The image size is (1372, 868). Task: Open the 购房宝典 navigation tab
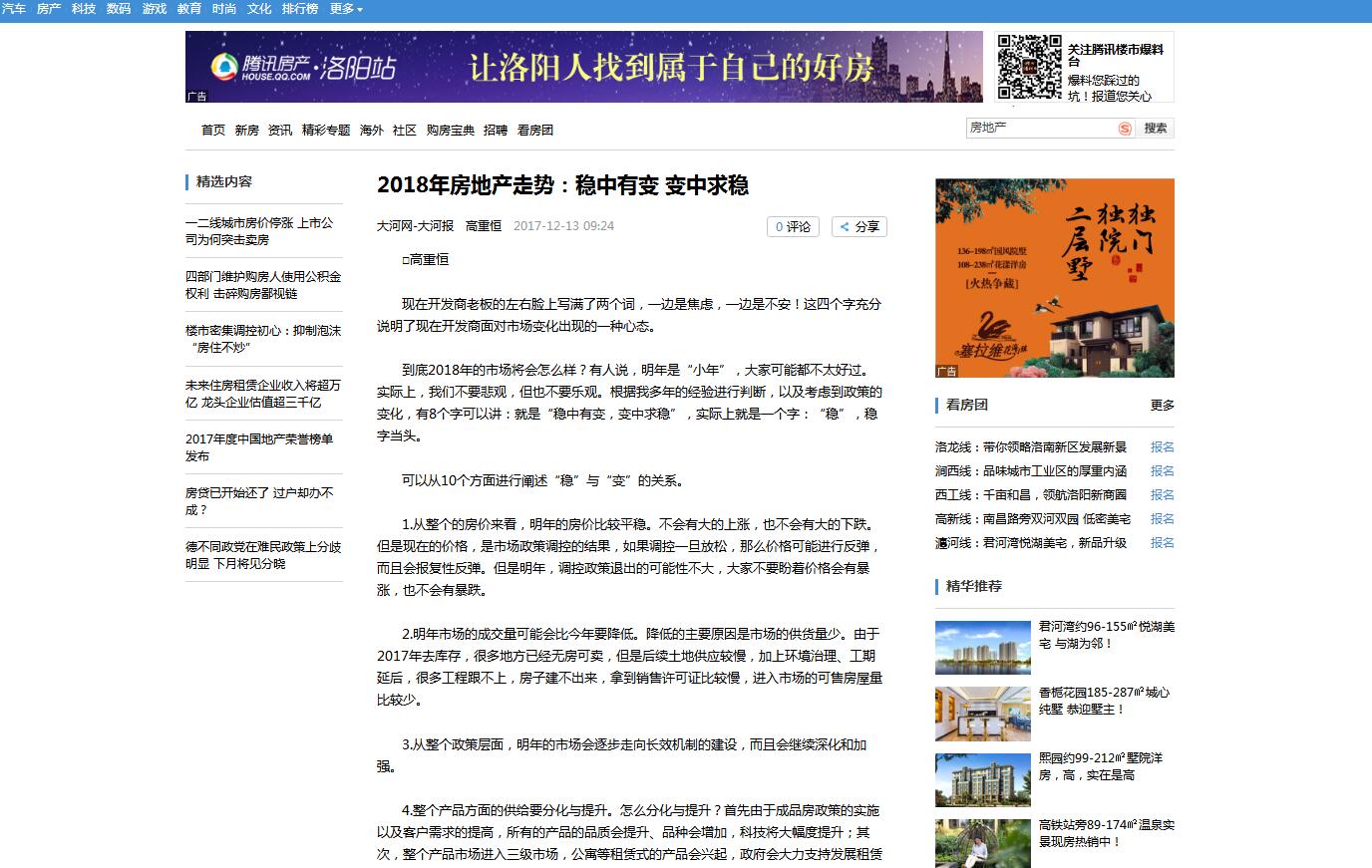click(x=450, y=130)
